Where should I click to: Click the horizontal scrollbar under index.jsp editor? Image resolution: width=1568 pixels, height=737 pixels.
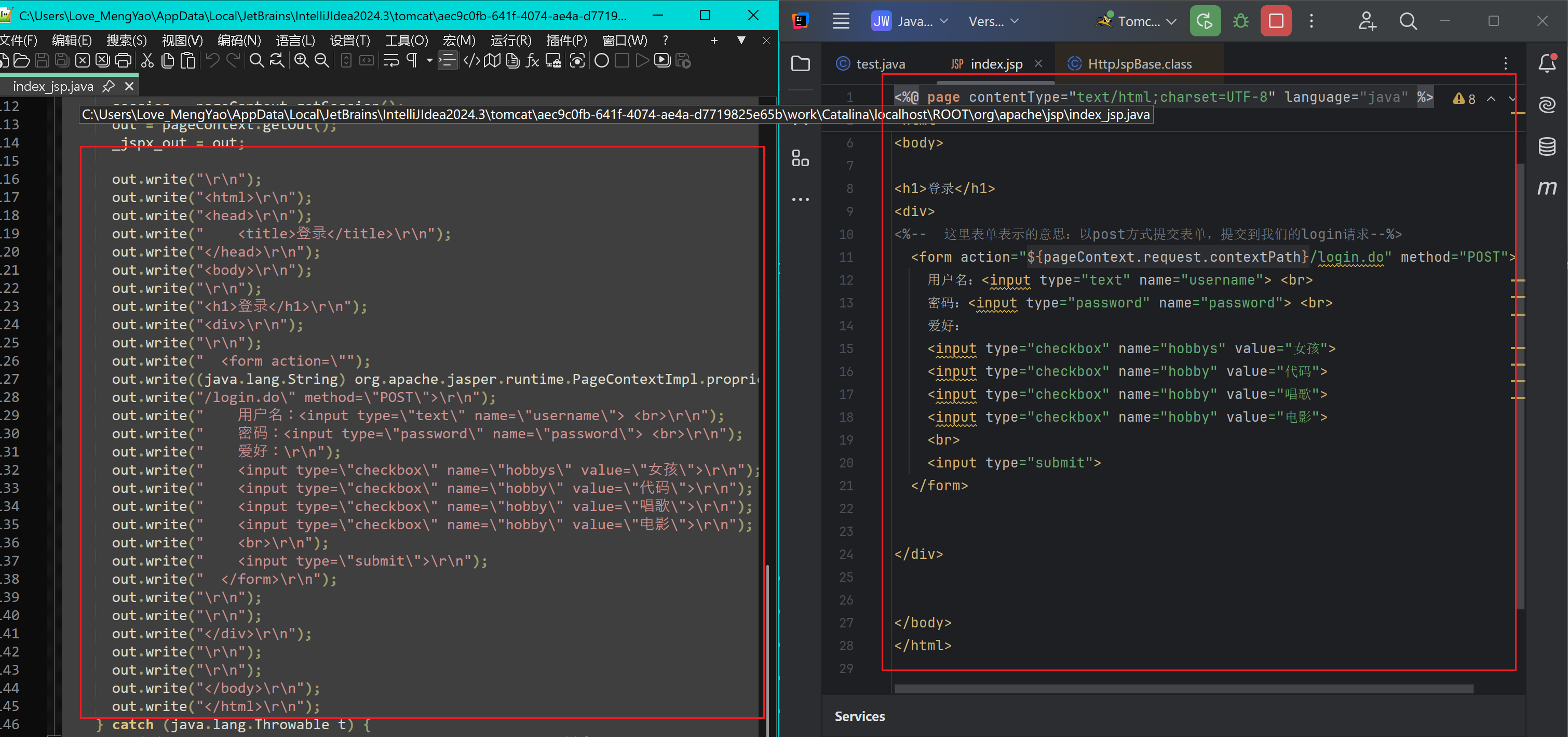coord(1183,689)
